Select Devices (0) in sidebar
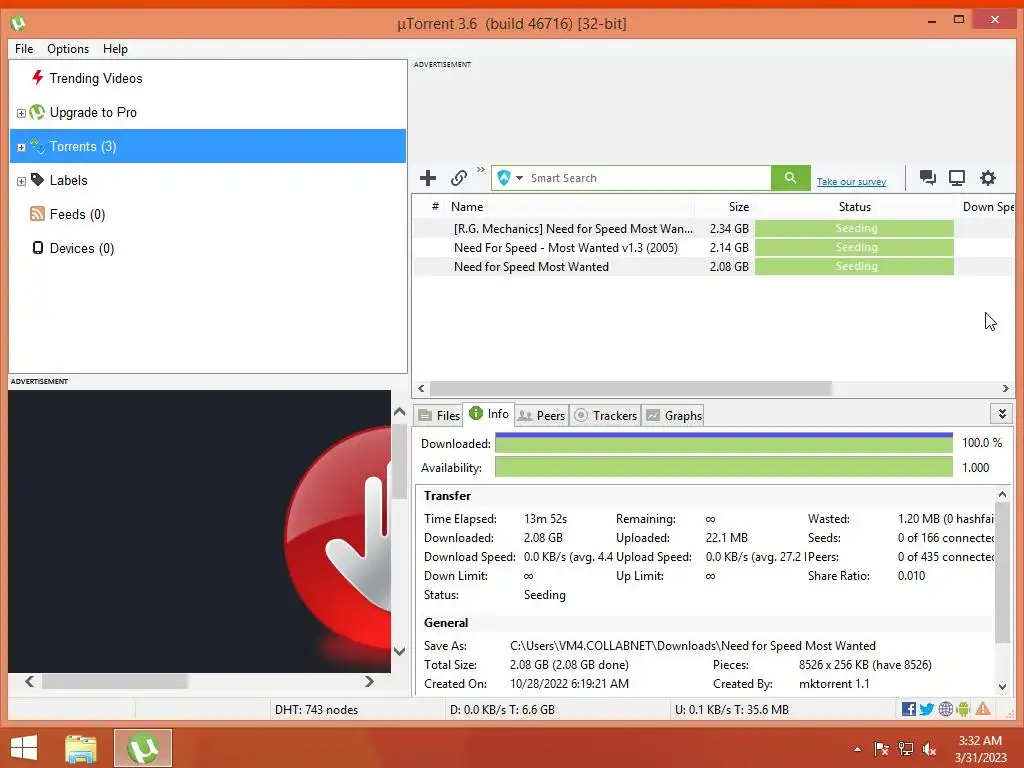 point(82,248)
